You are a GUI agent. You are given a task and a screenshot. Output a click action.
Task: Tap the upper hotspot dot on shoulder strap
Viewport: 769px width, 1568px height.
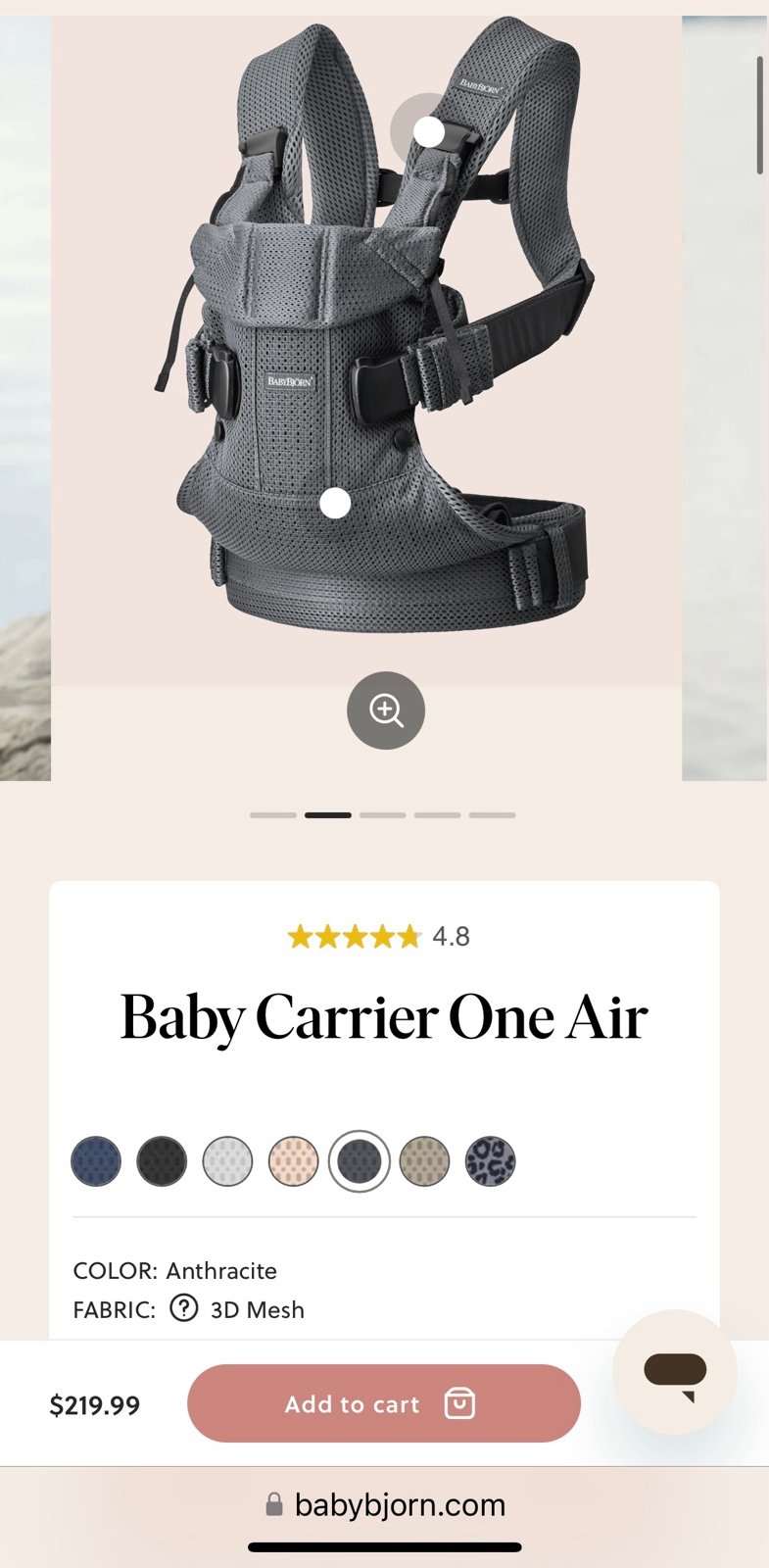point(428,131)
